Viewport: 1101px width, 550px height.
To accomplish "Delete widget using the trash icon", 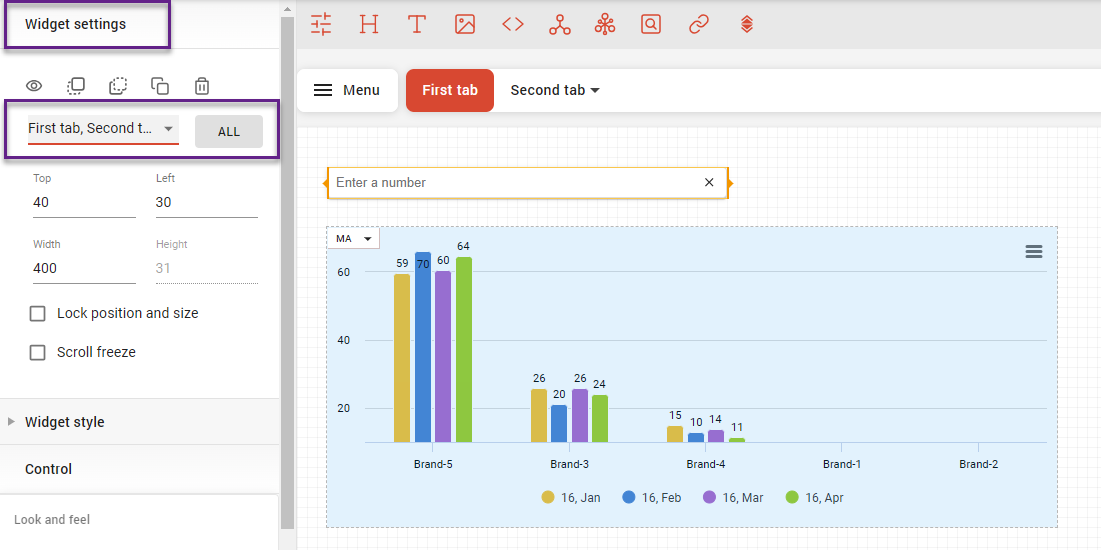I will tap(202, 86).
